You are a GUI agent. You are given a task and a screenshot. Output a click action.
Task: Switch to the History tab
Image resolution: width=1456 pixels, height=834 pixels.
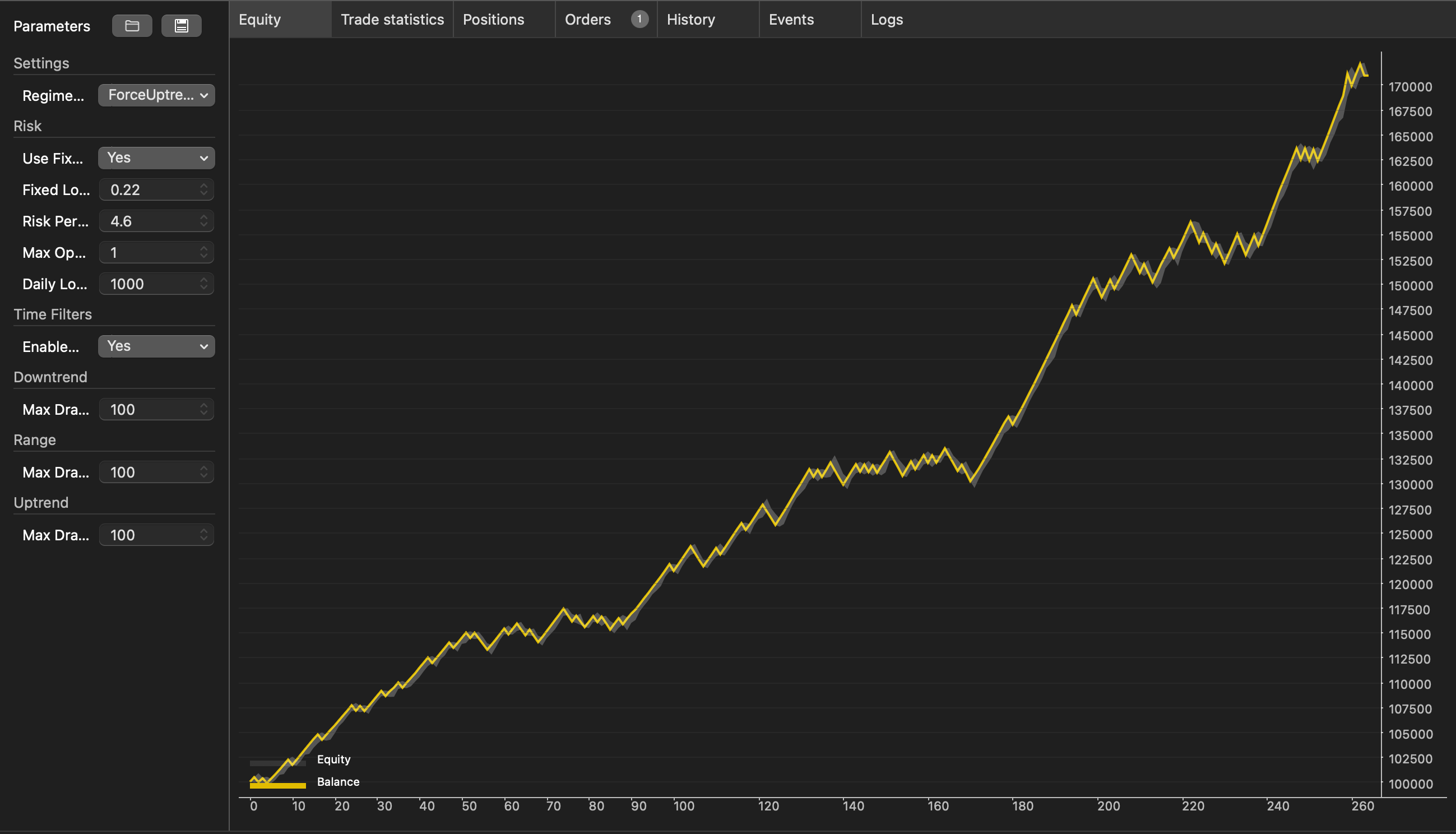click(x=690, y=20)
